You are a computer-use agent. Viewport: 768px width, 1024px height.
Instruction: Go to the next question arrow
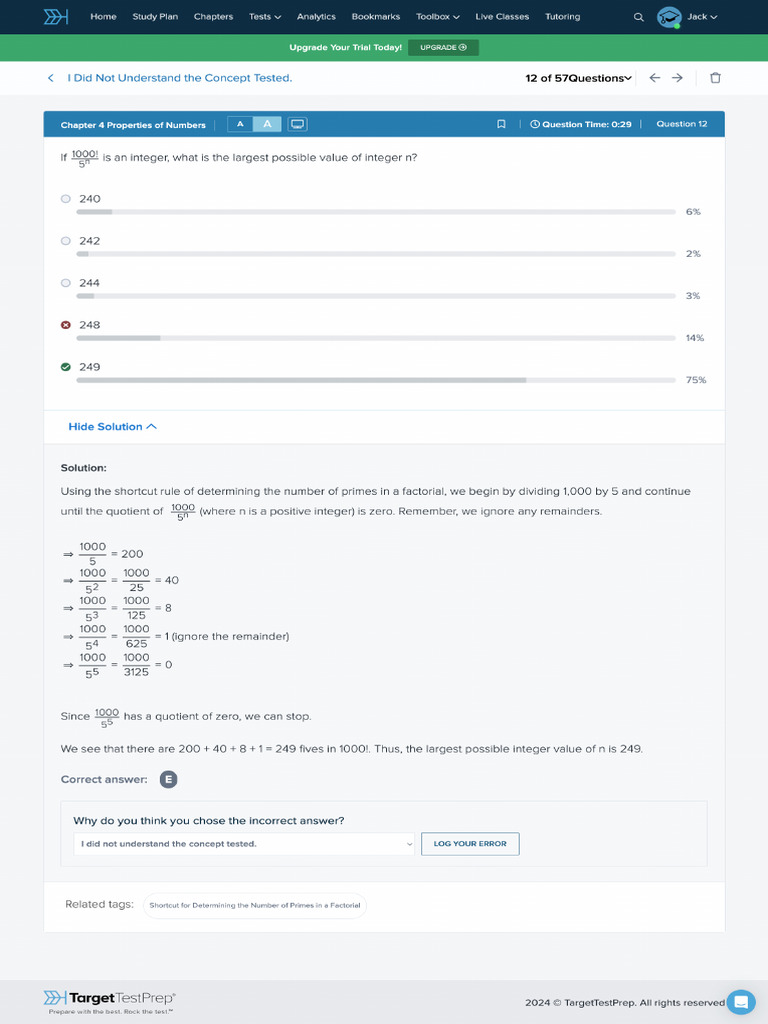click(677, 78)
